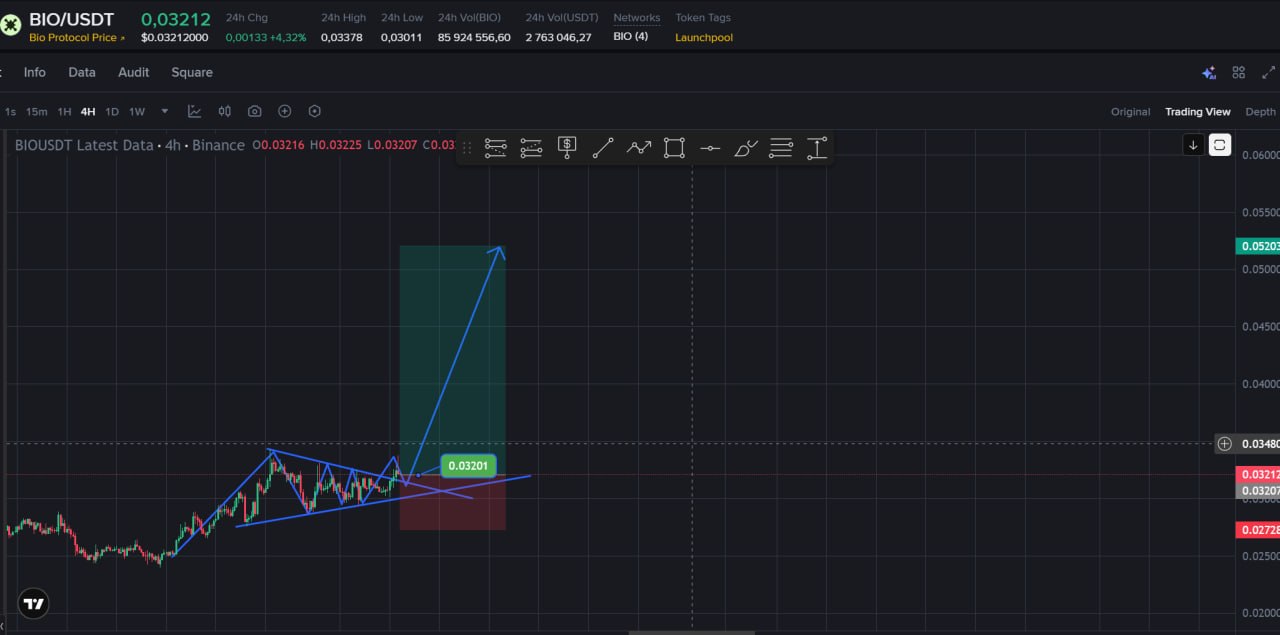Image resolution: width=1280 pixels, height=635 pixels.
Task: Click the Launchpool token tag
Action: point(704,37)
